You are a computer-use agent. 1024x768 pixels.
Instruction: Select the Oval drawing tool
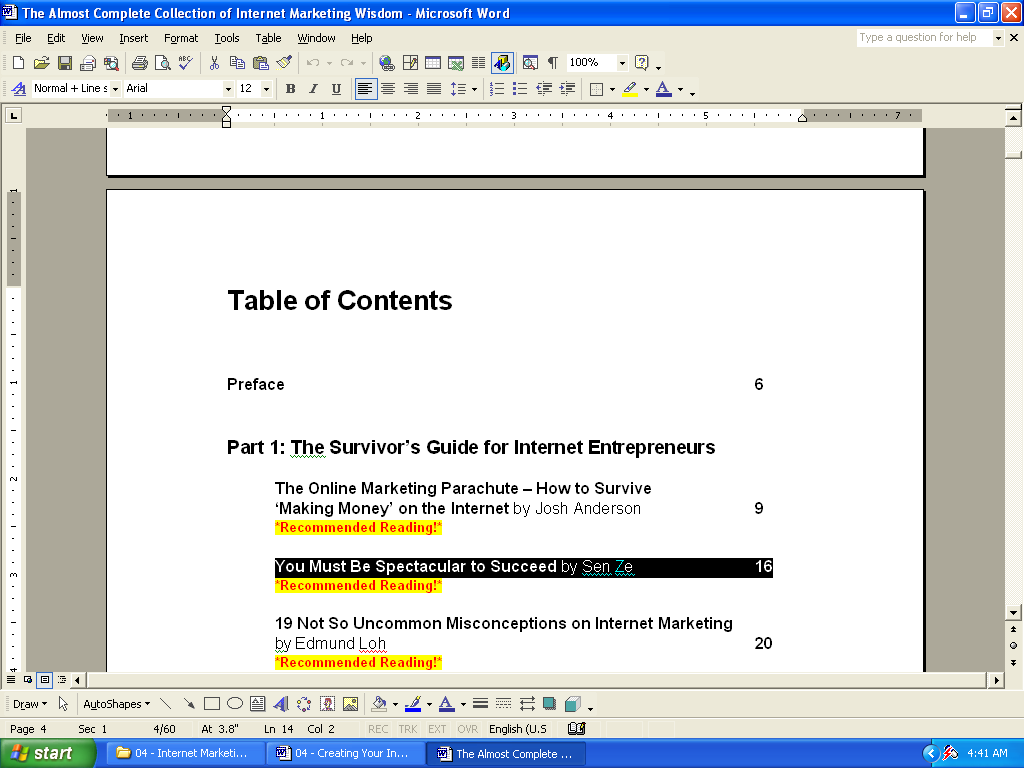pyautogui.click(x=235, y=704)
